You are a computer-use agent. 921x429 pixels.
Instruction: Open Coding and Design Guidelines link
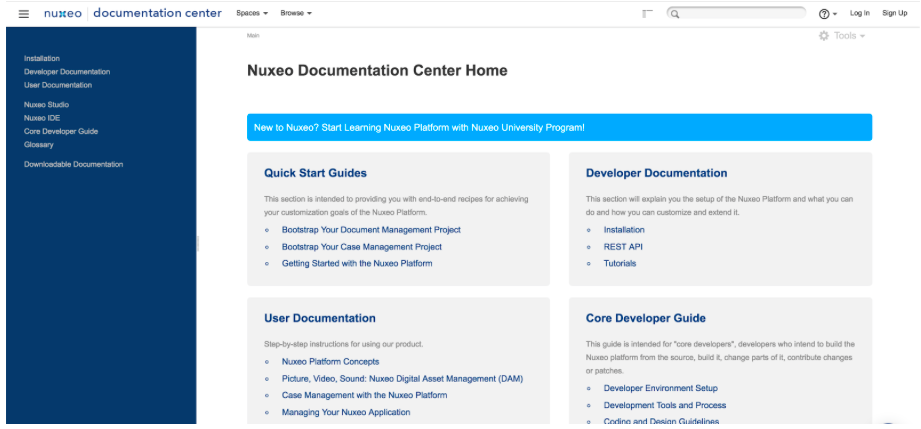point(661,421)
